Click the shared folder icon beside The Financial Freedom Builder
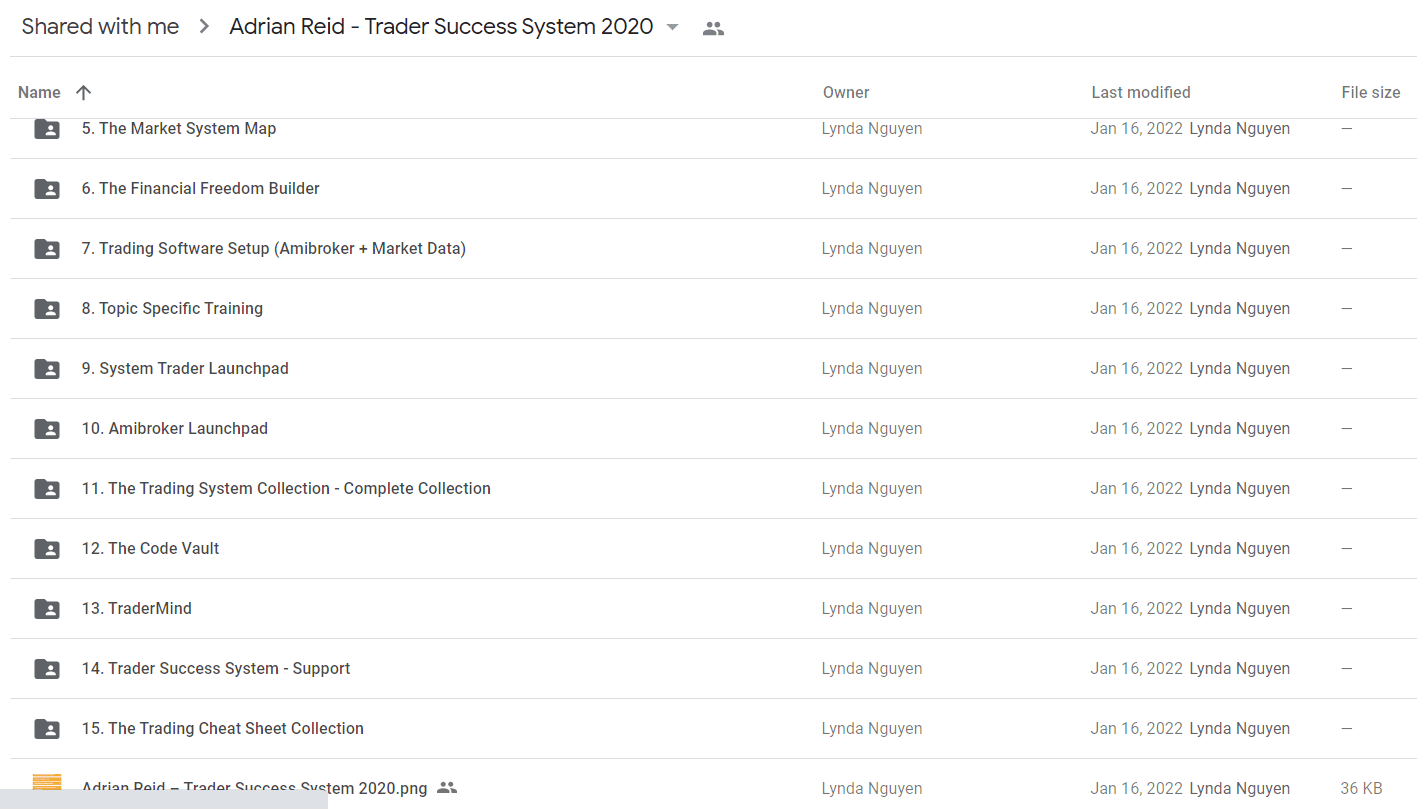This screenshot has height=809, width=1417. pos(47,189)
